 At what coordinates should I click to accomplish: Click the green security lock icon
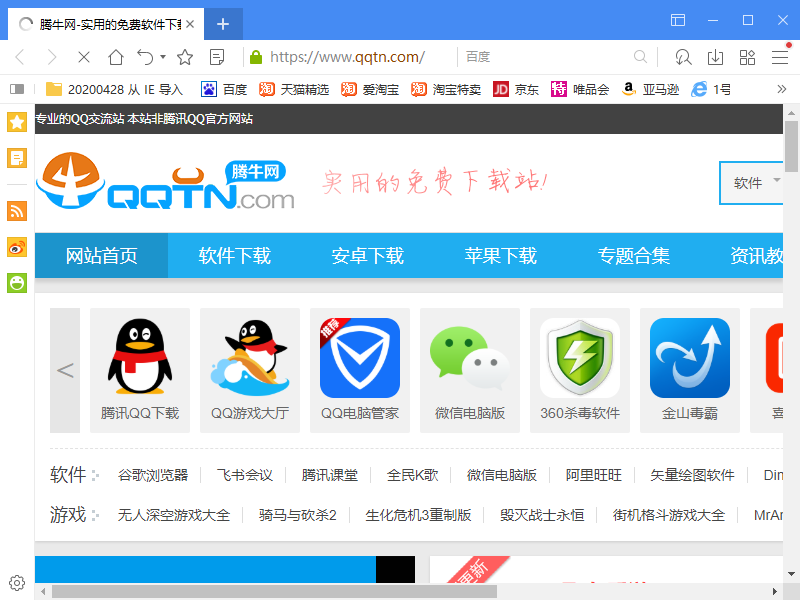(x=256, y=57)
